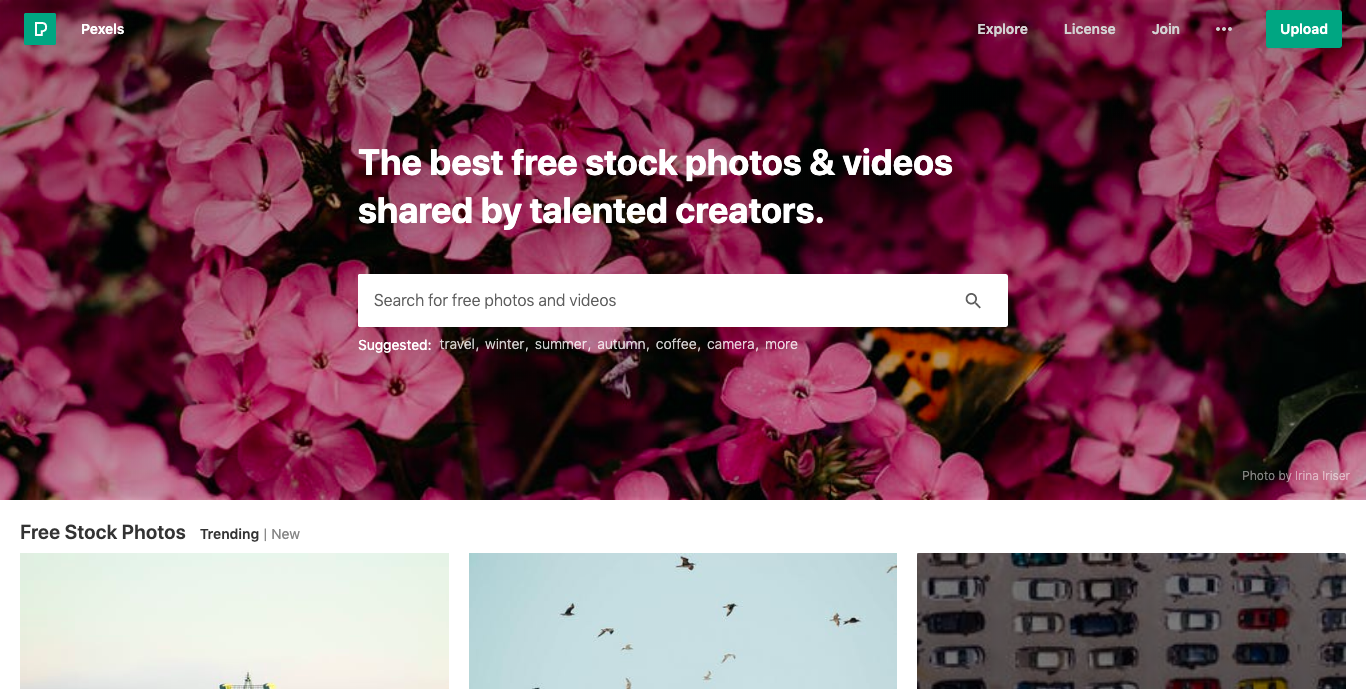Open the Explore menu
The width and height of the screenshot is (1366, 689).
click(1002, 29)
